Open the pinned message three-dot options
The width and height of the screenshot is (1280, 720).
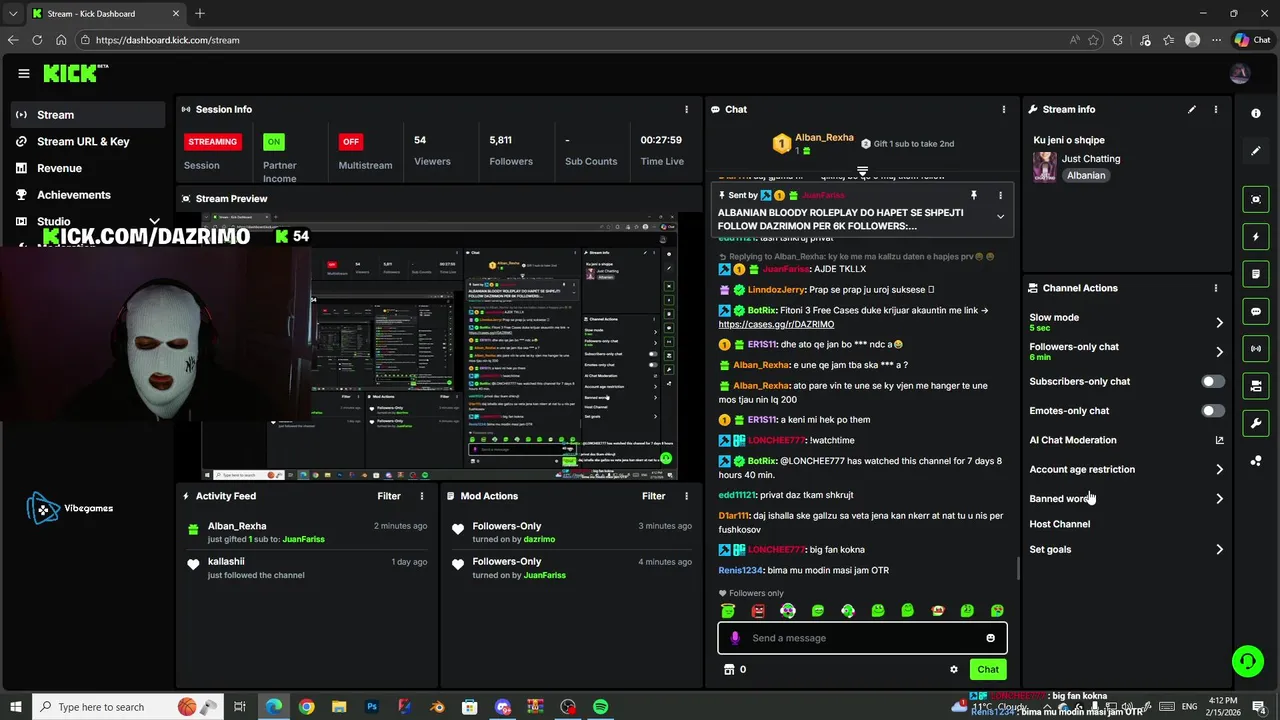click(1000, 195)
